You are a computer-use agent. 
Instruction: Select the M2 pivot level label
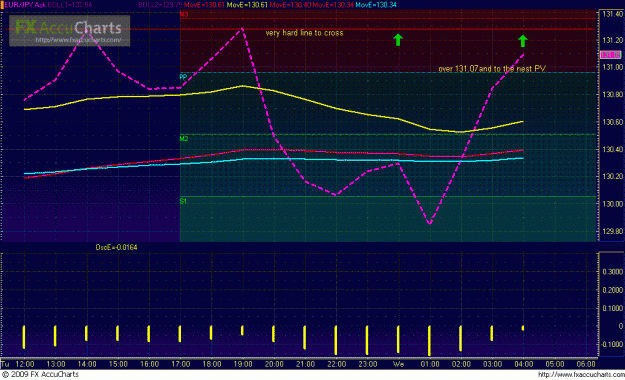point(184,139)
